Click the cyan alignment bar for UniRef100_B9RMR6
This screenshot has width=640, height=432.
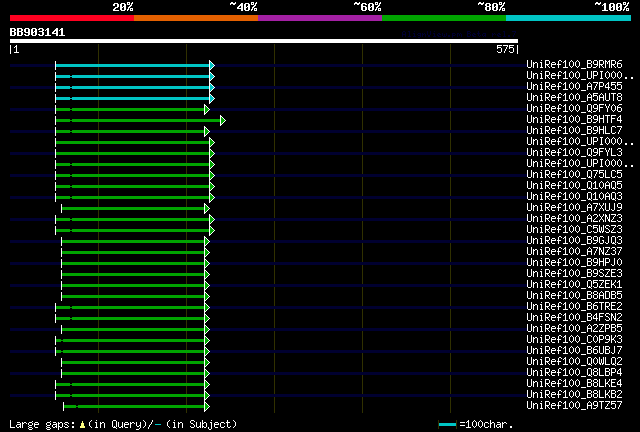tap(132, 65)
